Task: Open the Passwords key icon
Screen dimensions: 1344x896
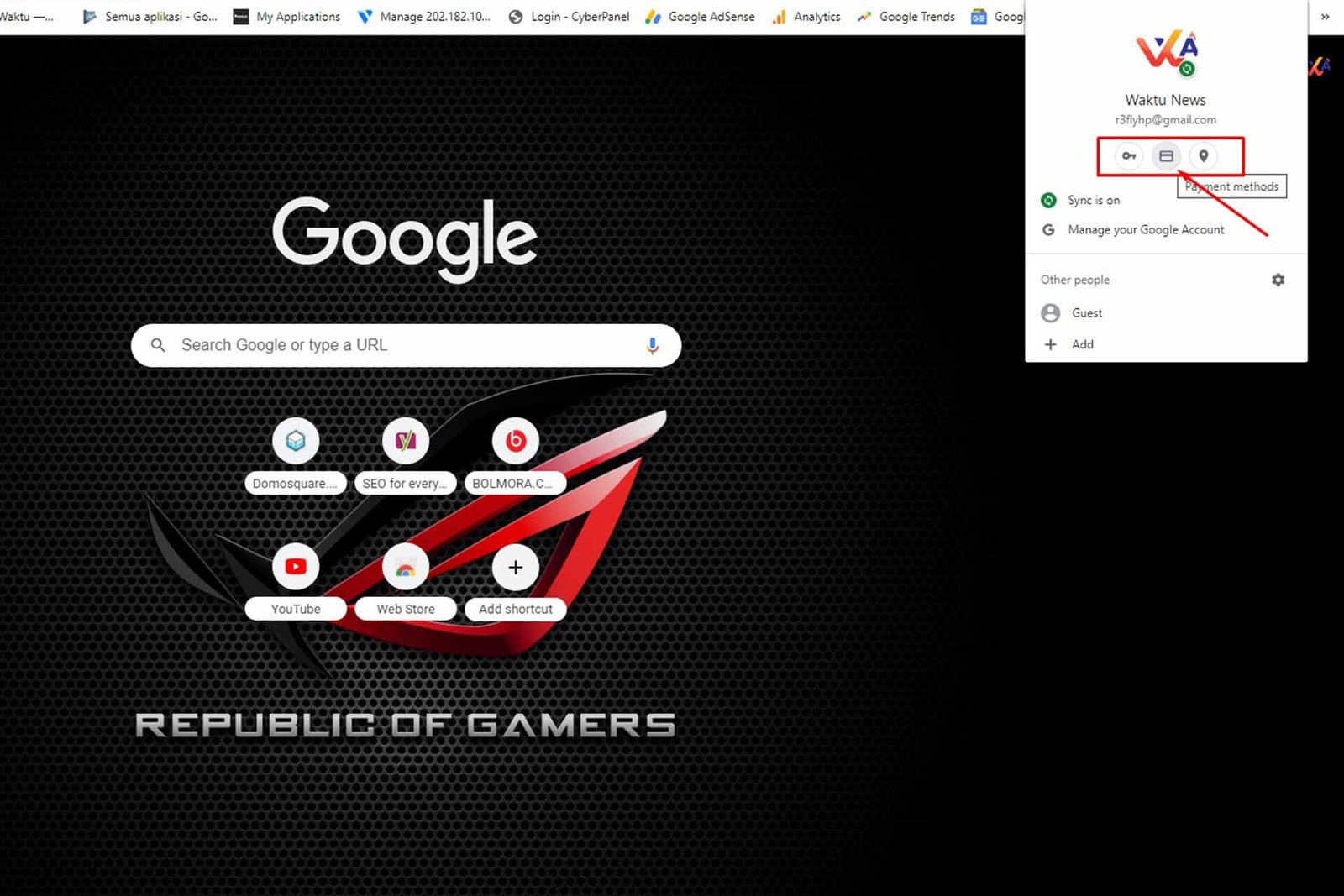Action: 1129,156
